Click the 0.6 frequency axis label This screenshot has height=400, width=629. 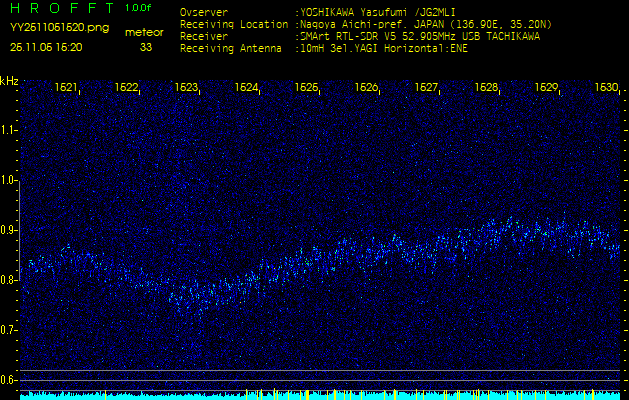click(x=9, y=379)
